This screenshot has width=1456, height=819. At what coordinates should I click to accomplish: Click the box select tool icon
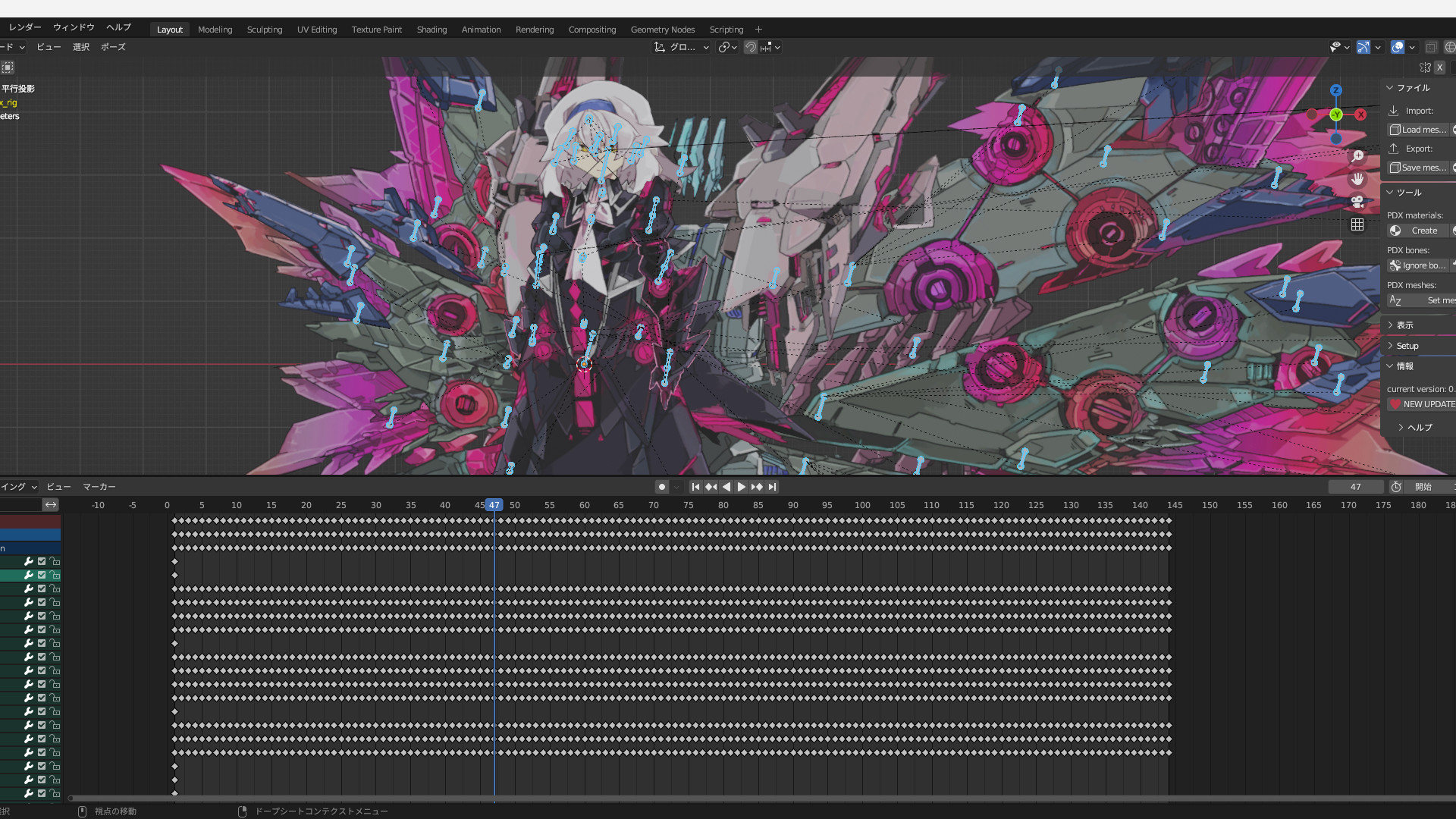click(8, 67)
